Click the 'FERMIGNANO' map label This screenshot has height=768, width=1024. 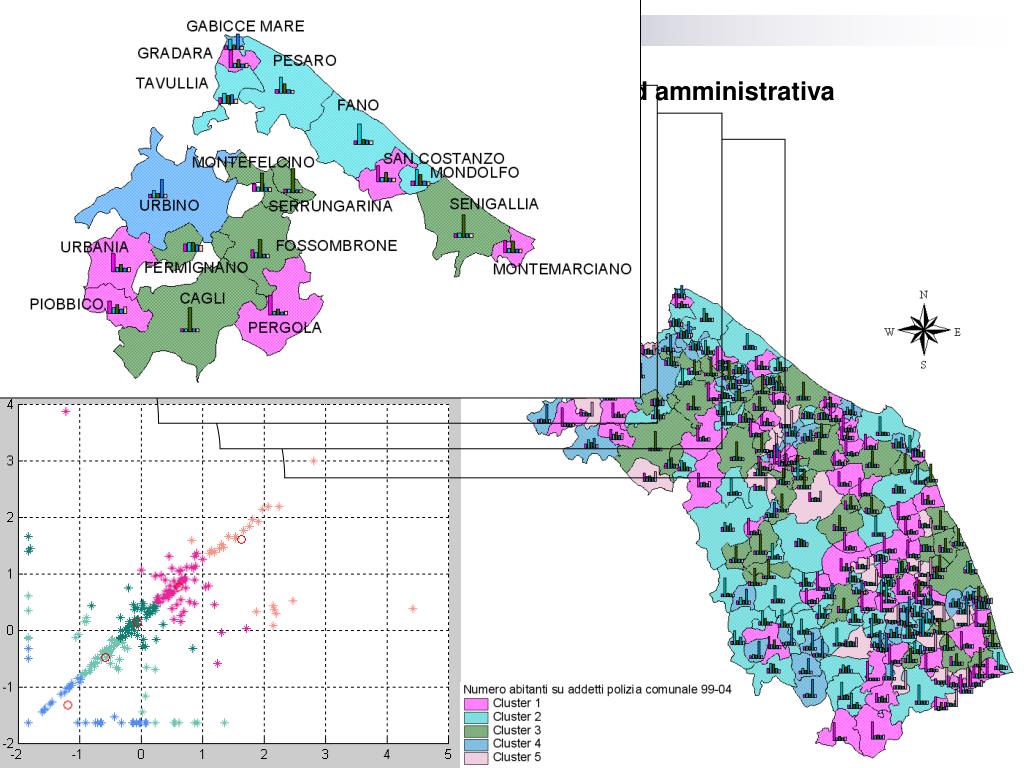(x=197, y=267)
